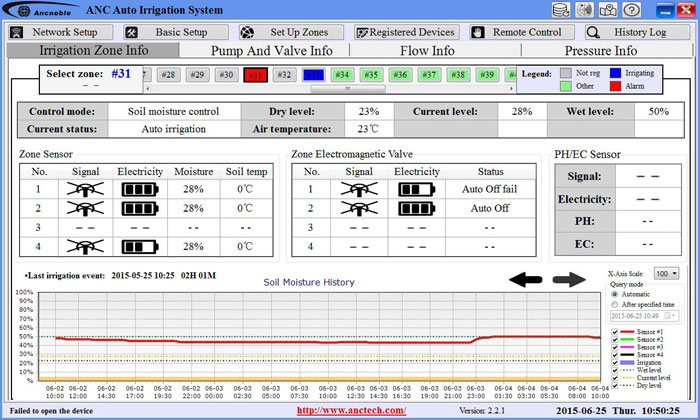Image resolution: width=700 pixels, height=420 pixels.
Task: Toggle Sensor #1 chart series checkbox
Action: pos(615,332)
